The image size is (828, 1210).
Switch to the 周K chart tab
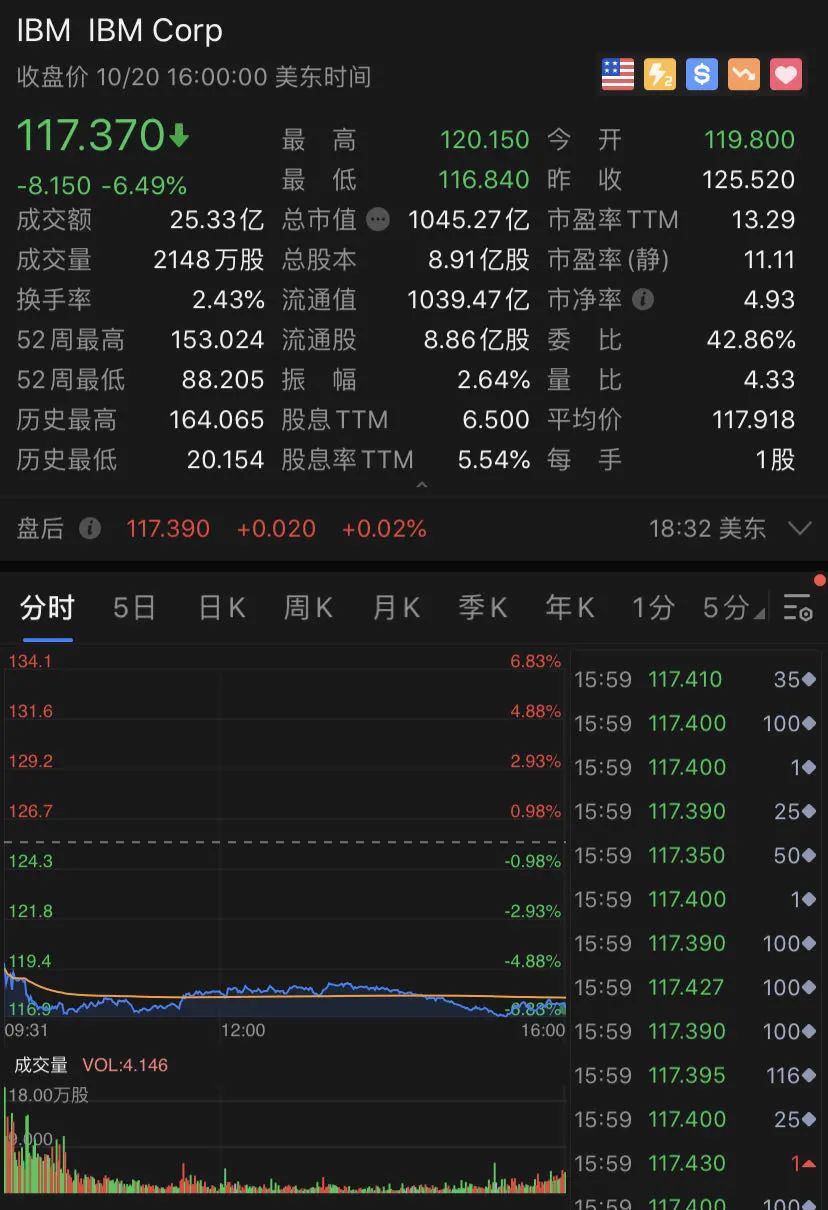[308, 607]
